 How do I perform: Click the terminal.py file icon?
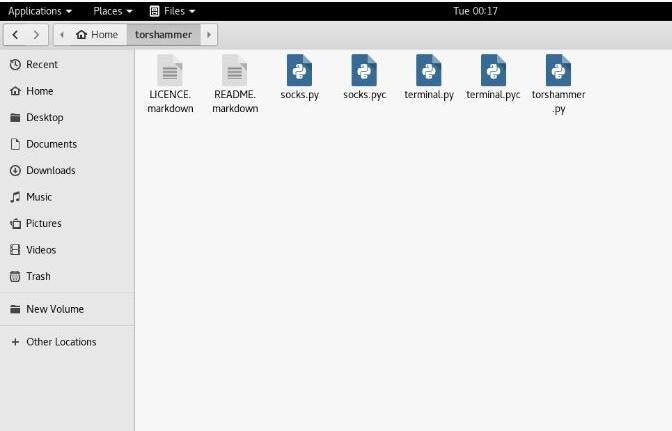[429, 72]
